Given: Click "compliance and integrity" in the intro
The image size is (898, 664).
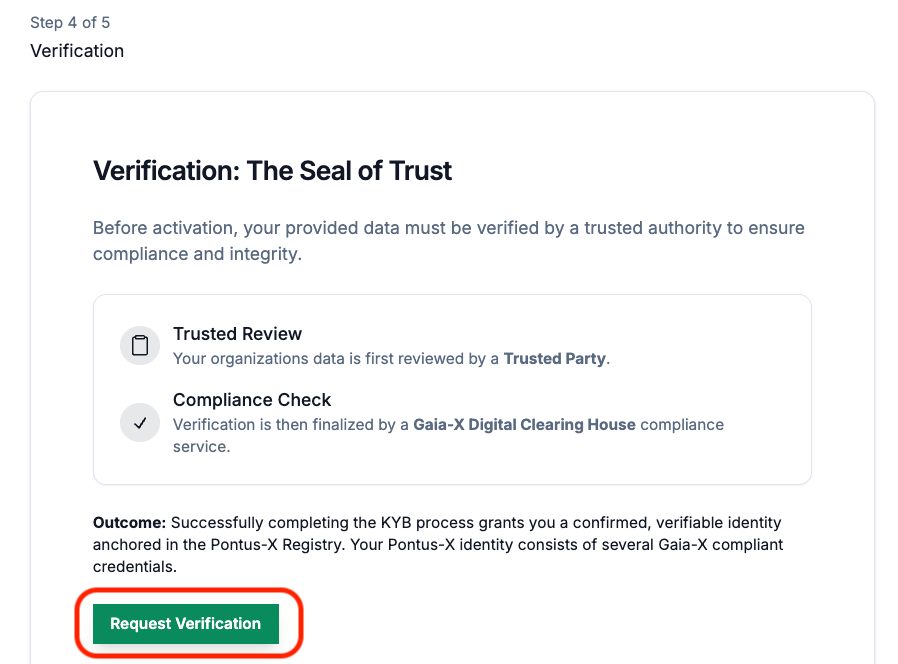Looking at the screenshot, I should click(197, 254).
